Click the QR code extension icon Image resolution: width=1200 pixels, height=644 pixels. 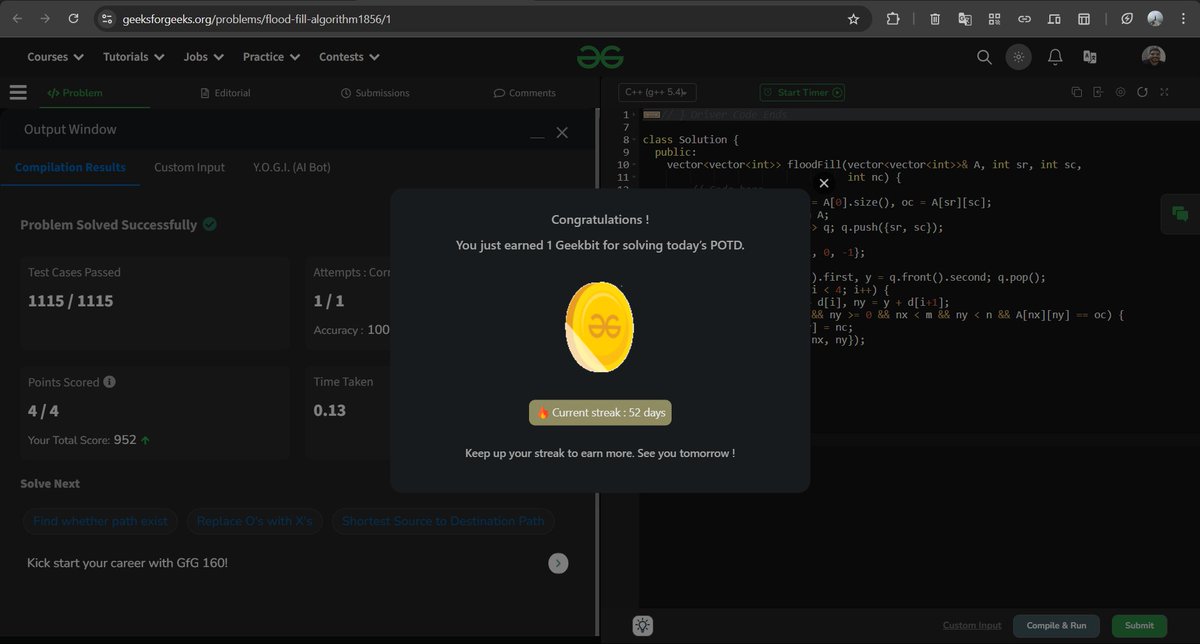(x=995, y=18)
